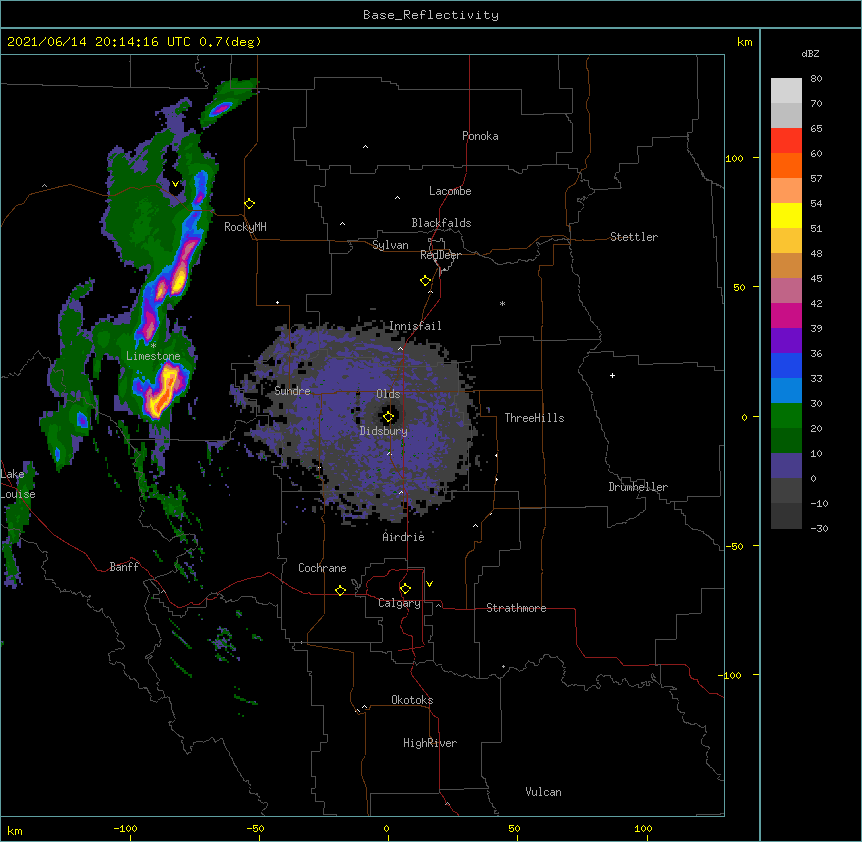This screenshot has height=842, width=862.
Task: Click the Sylvan label
Action: [x=390, y=245]
